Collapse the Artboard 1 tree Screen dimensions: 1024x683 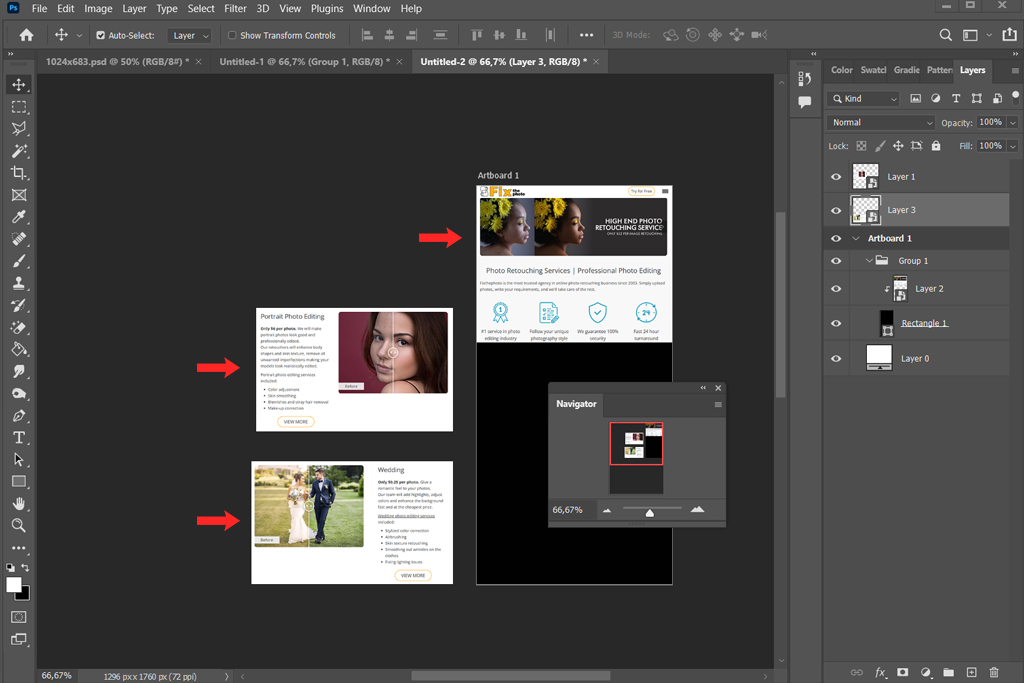coord(856,238)
